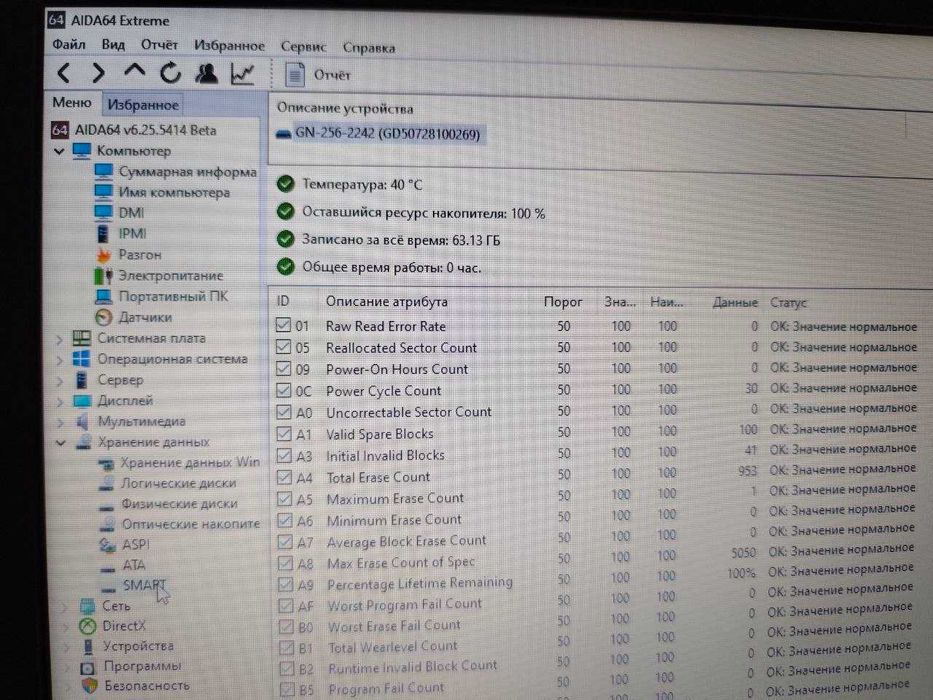The width and height of the screenshot is (933, 700).
Task: Select the DirectX Xbox icon
Action: pos(87,626)
